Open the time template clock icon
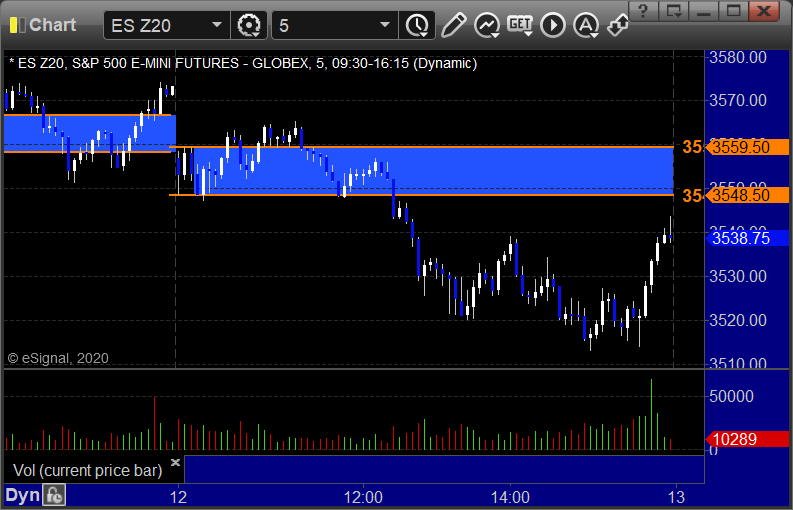Screen dimensions: 793x510 click(x=417, y=25)
